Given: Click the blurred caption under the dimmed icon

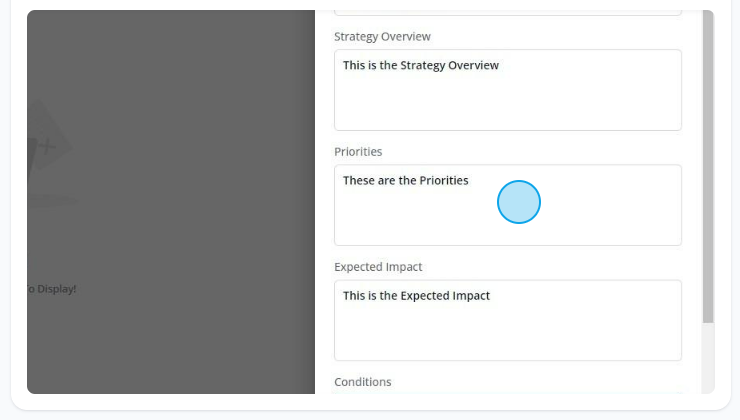Looking at the screenshot, I should 52,201.
